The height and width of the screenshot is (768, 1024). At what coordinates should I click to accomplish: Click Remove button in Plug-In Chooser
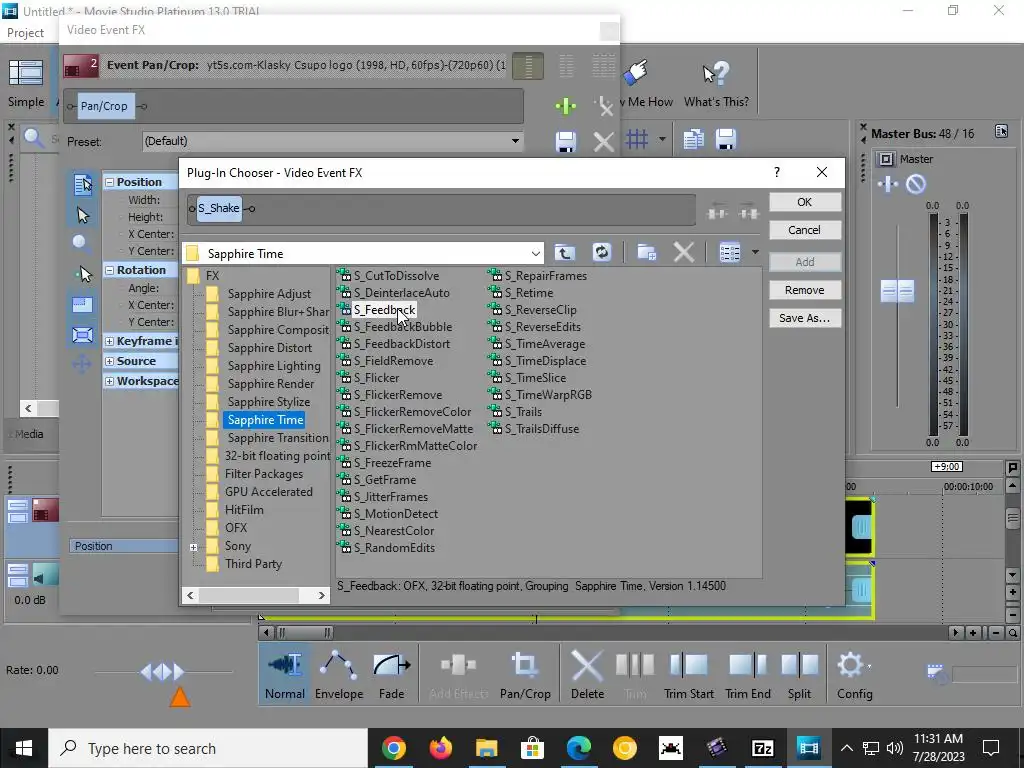805,290
